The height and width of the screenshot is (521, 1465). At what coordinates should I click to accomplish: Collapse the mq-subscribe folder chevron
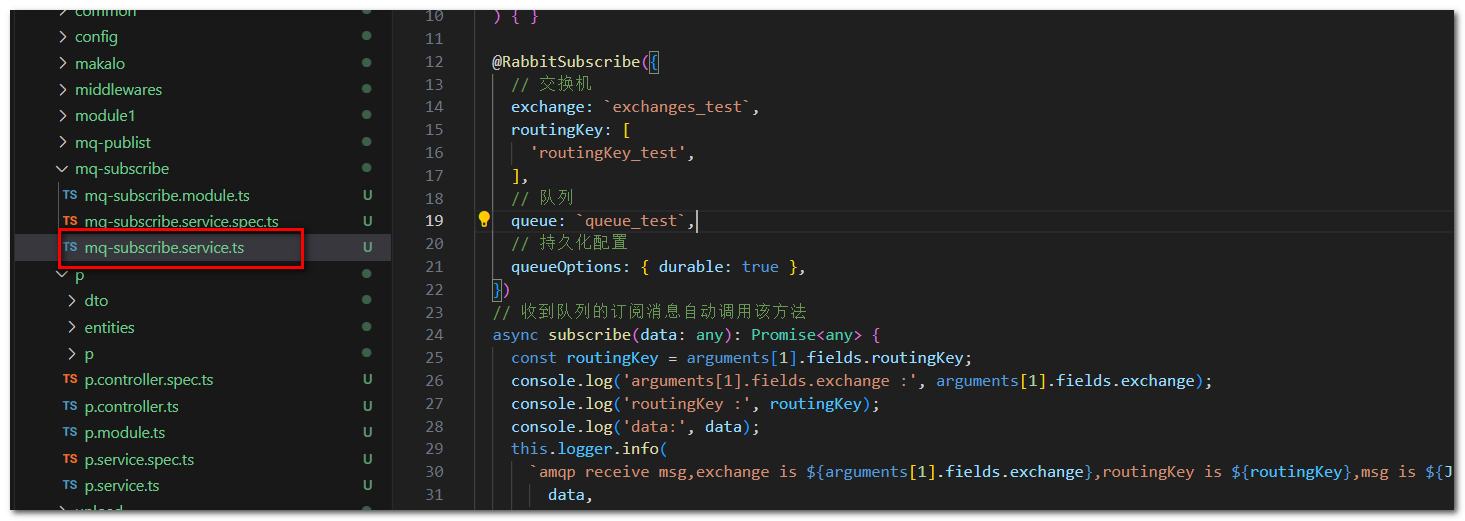click(x=62, y=169)
